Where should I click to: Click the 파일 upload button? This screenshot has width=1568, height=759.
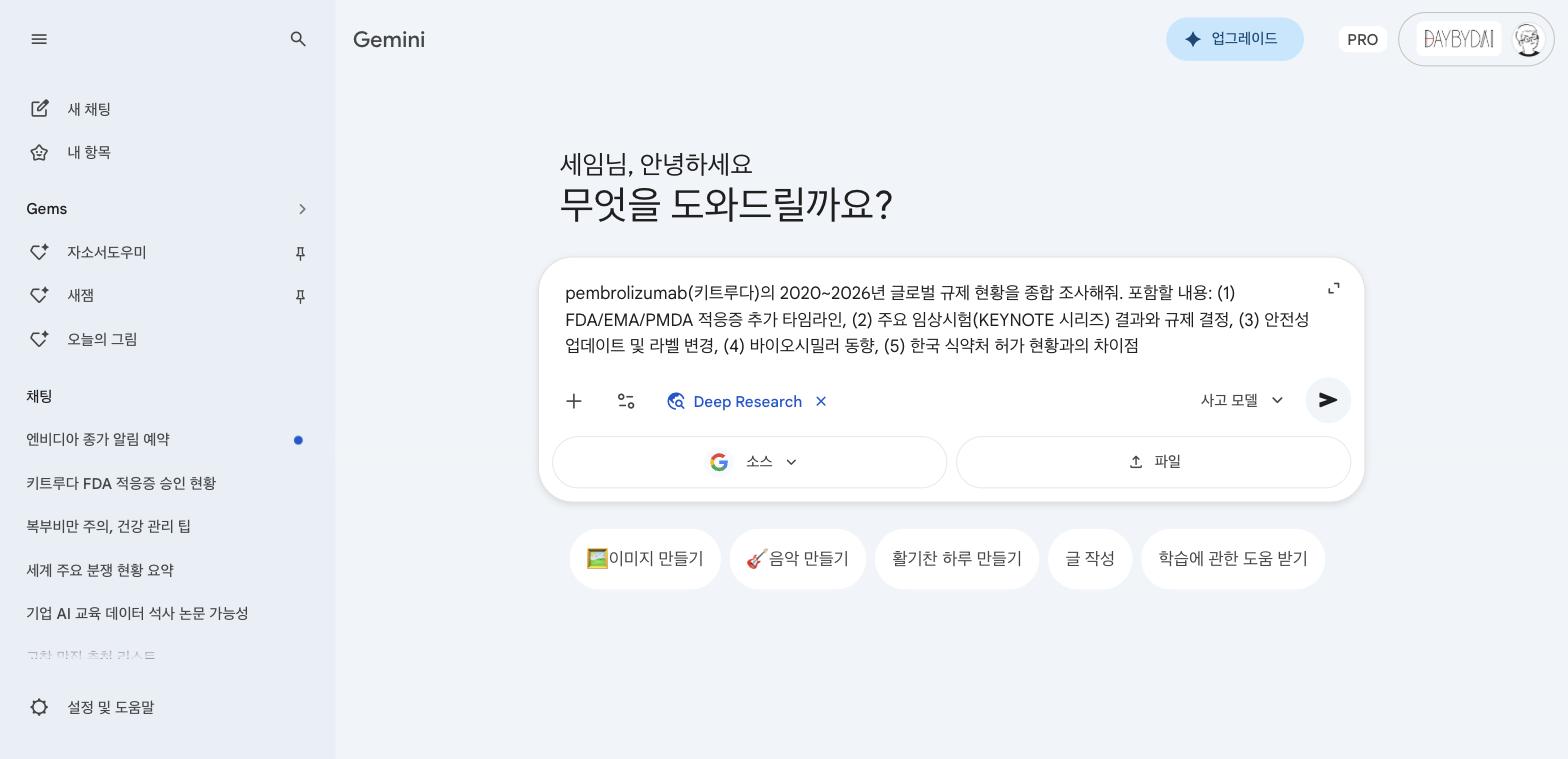click(1154, 462)
